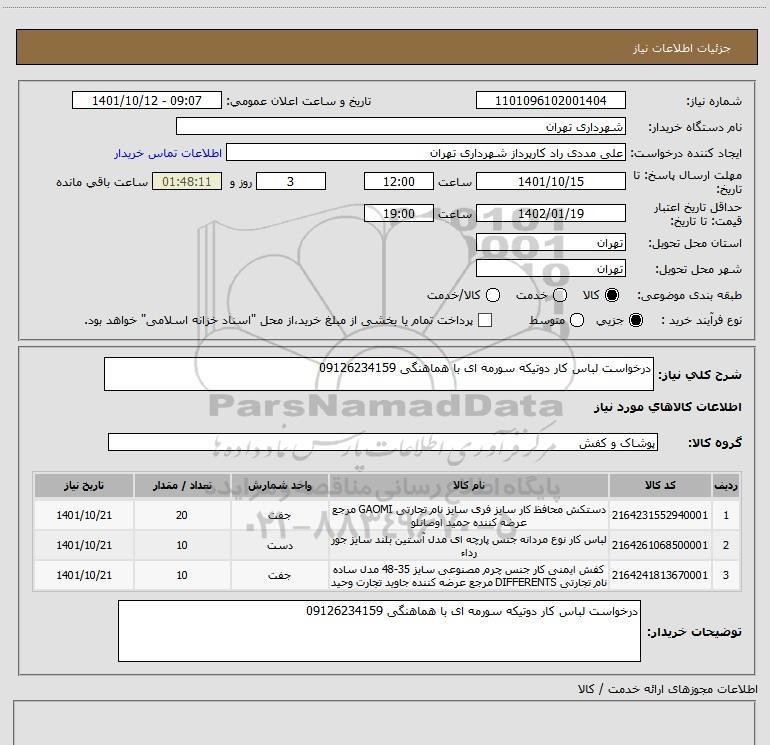Click the اطلاعات کالاهای مورد نیاز heading
Viewport: 770px width, 745px height.
click(x=667, y=407)
